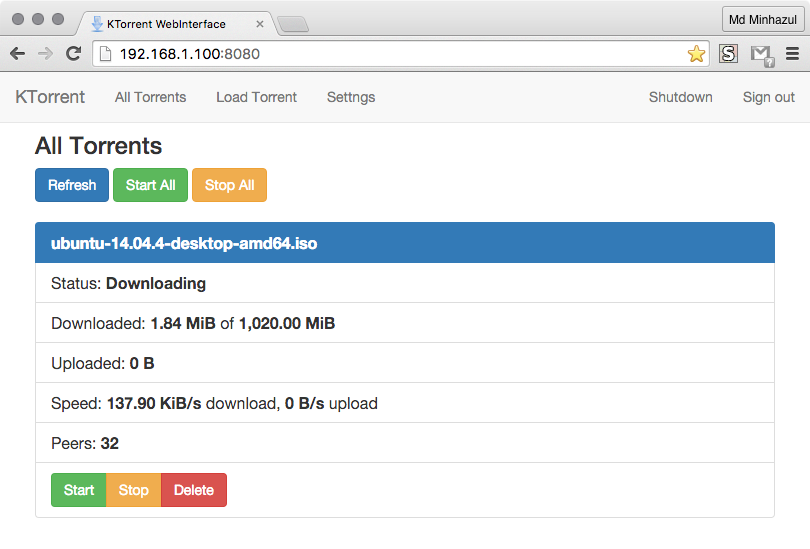This screenshot has height=549, width=810.
Task: Click the macOS window close button
Action: (18, 19)
